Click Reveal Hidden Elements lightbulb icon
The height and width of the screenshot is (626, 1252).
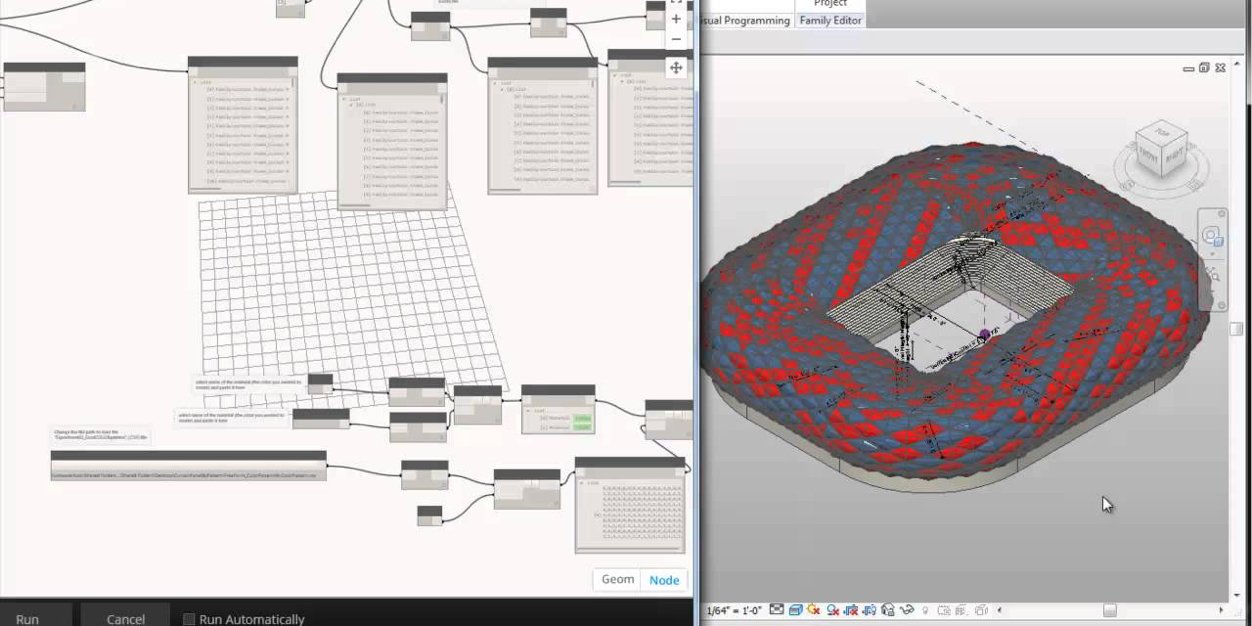pos(925,609)
